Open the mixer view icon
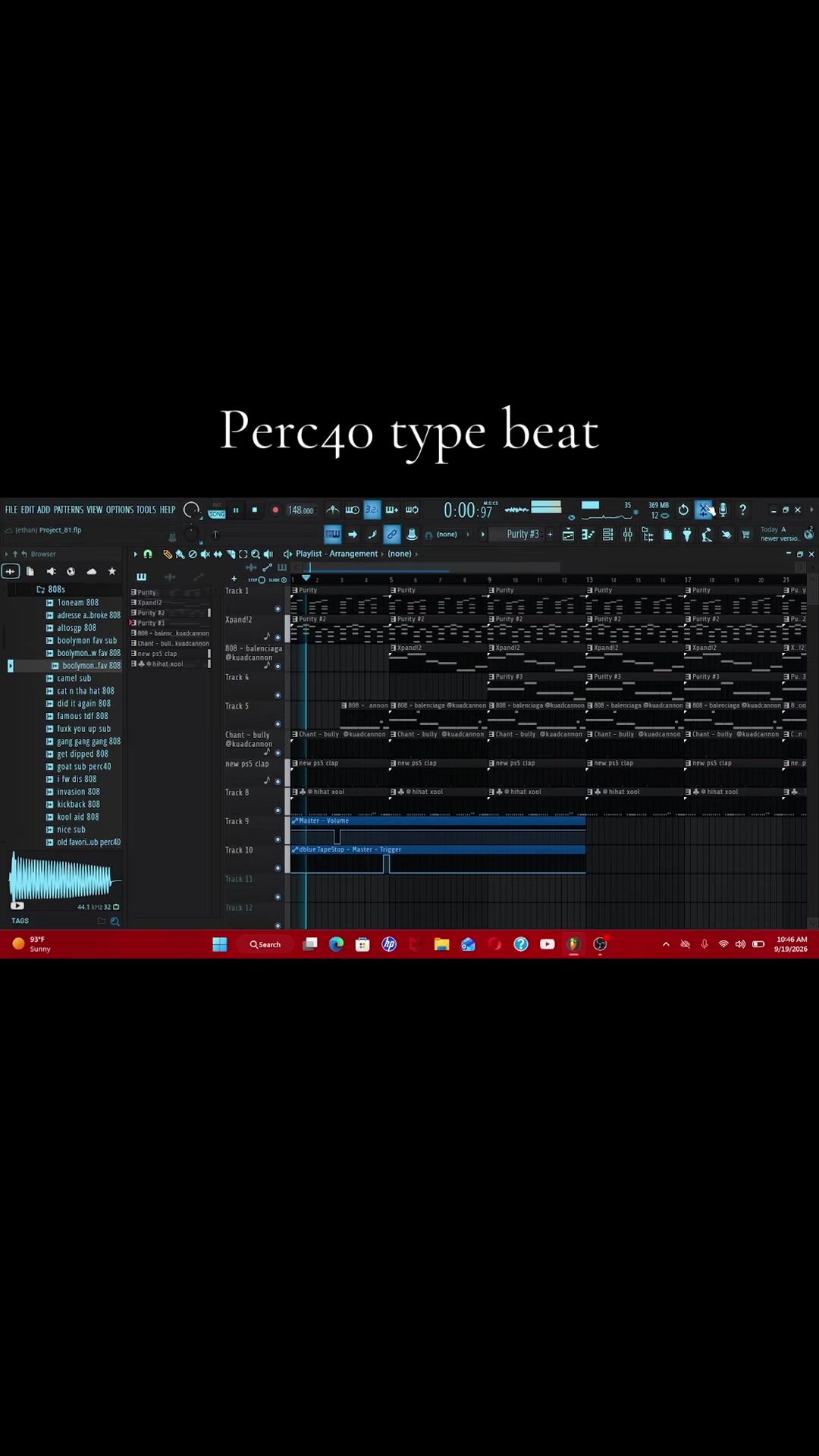Viewport: 819px width, 1456px height. [628, 535]
